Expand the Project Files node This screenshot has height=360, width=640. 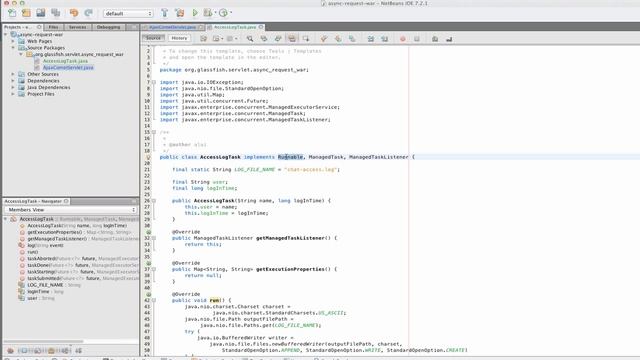pyautogui.click(x=13, y=94)
